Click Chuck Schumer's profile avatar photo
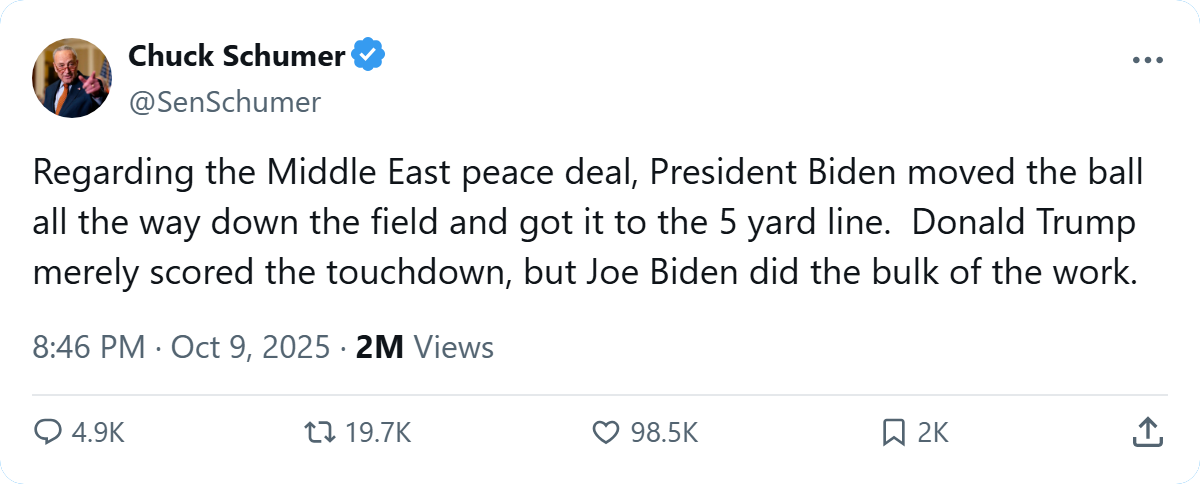Image resolution: width=1200 pixels, height=484 pixels. pos(72,78)
